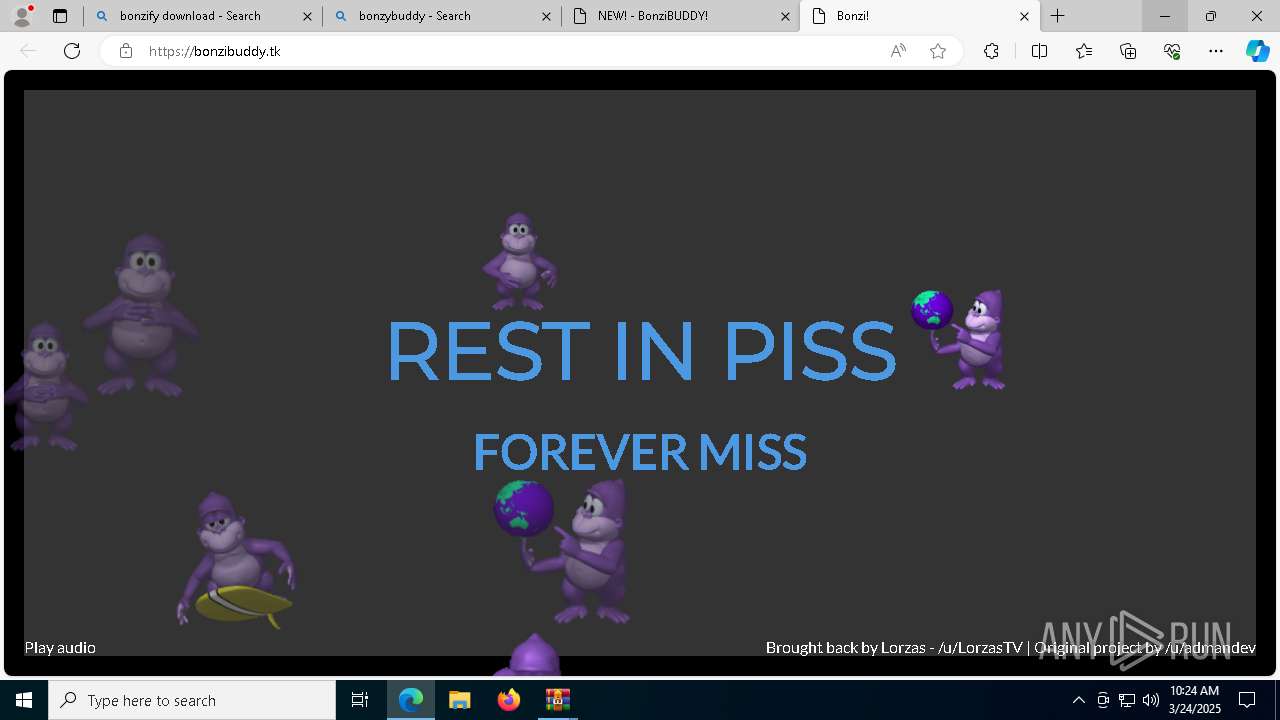Close the 'bonzify download - Search' tab
The height and width of the screenshot is (720, 1280).
pos(307,16)
